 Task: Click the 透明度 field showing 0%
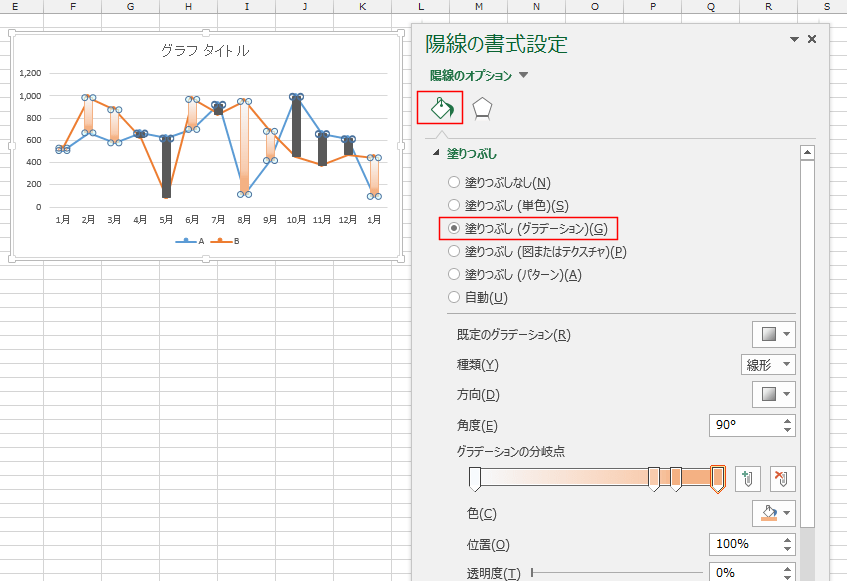[x=745, y=572]
